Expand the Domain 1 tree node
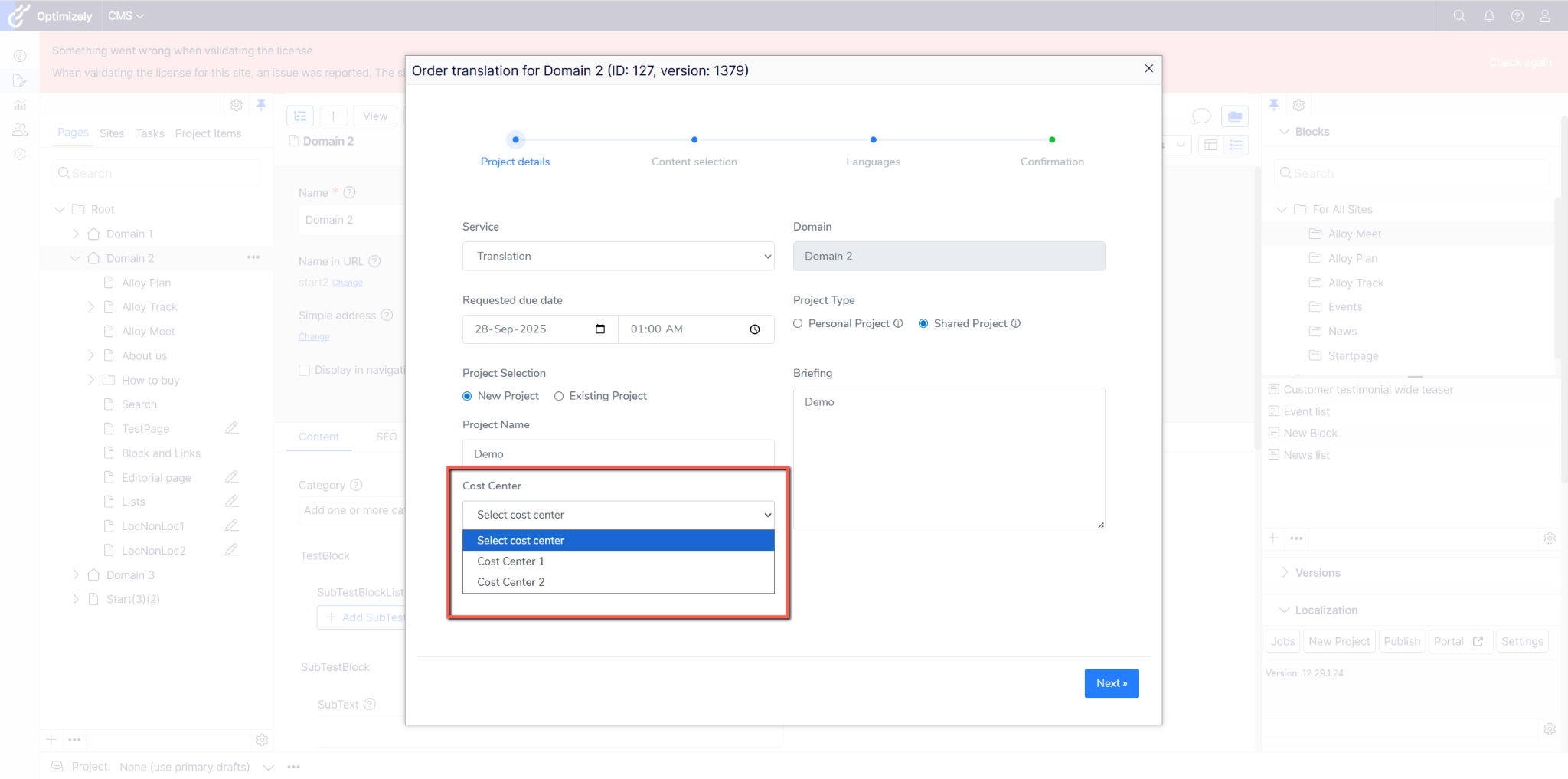This screenshot has width=1568, height=779. click(x=75, y=234)
